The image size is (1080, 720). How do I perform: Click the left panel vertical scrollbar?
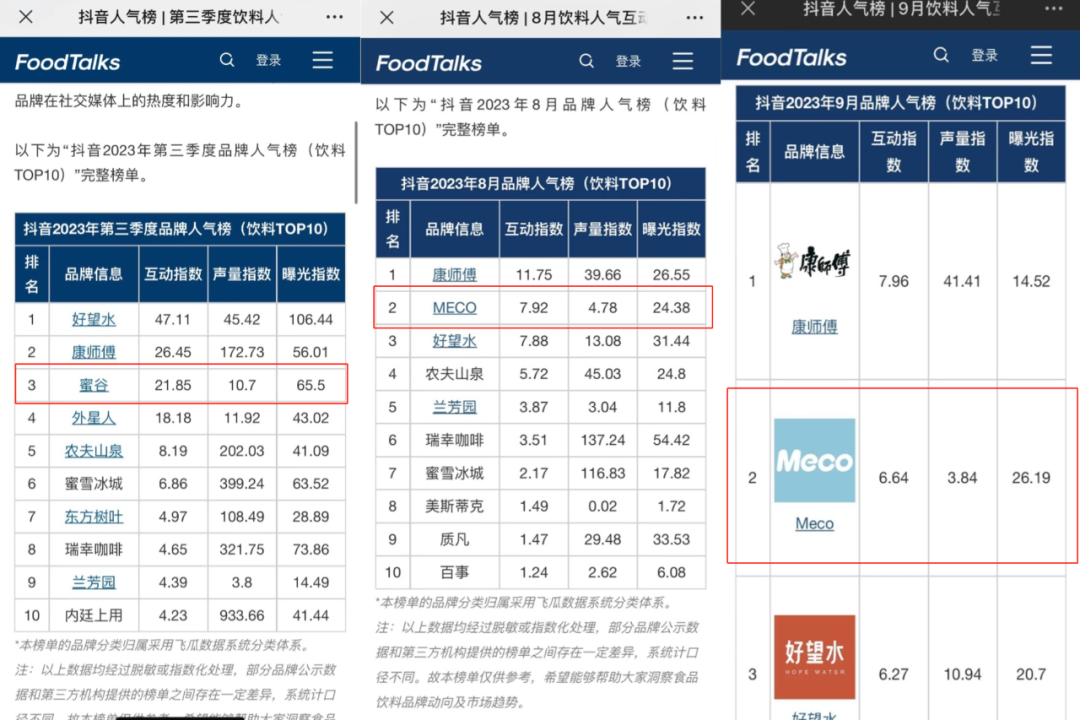pyautogui.click(x=356, y=163)
